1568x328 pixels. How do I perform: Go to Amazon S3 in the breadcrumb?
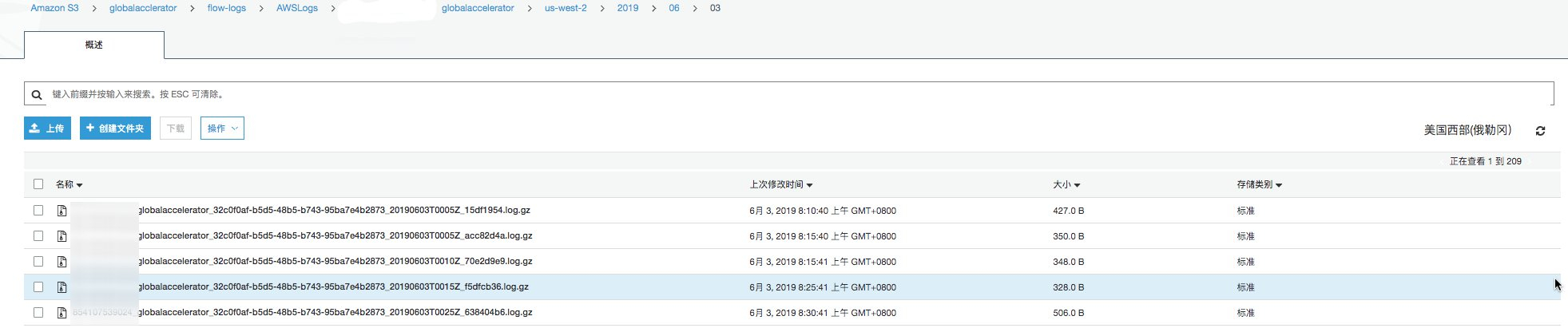[x=54, y=8]
